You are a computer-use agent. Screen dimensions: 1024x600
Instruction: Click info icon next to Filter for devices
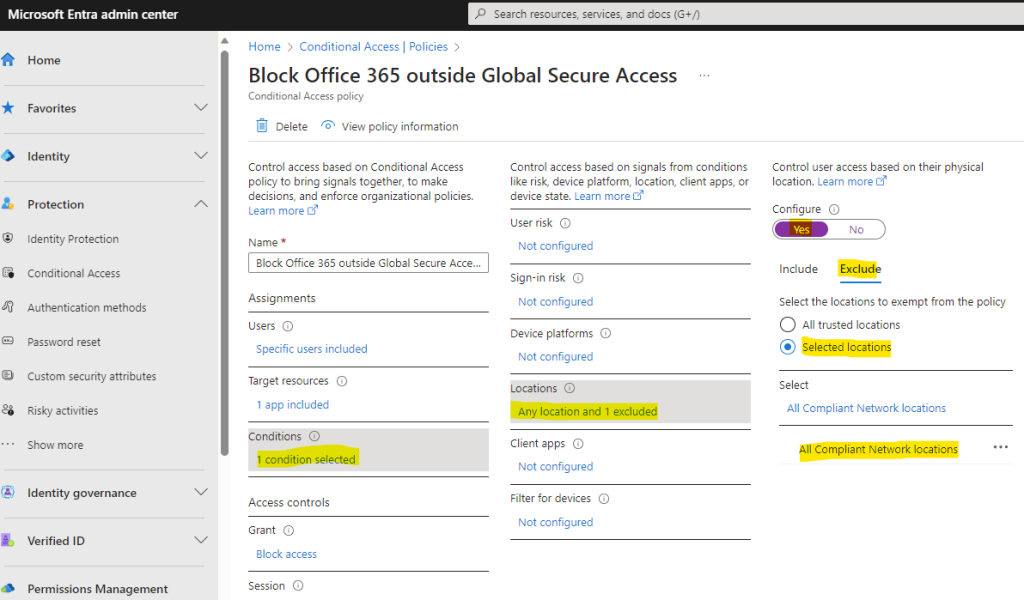coord(604,498)
